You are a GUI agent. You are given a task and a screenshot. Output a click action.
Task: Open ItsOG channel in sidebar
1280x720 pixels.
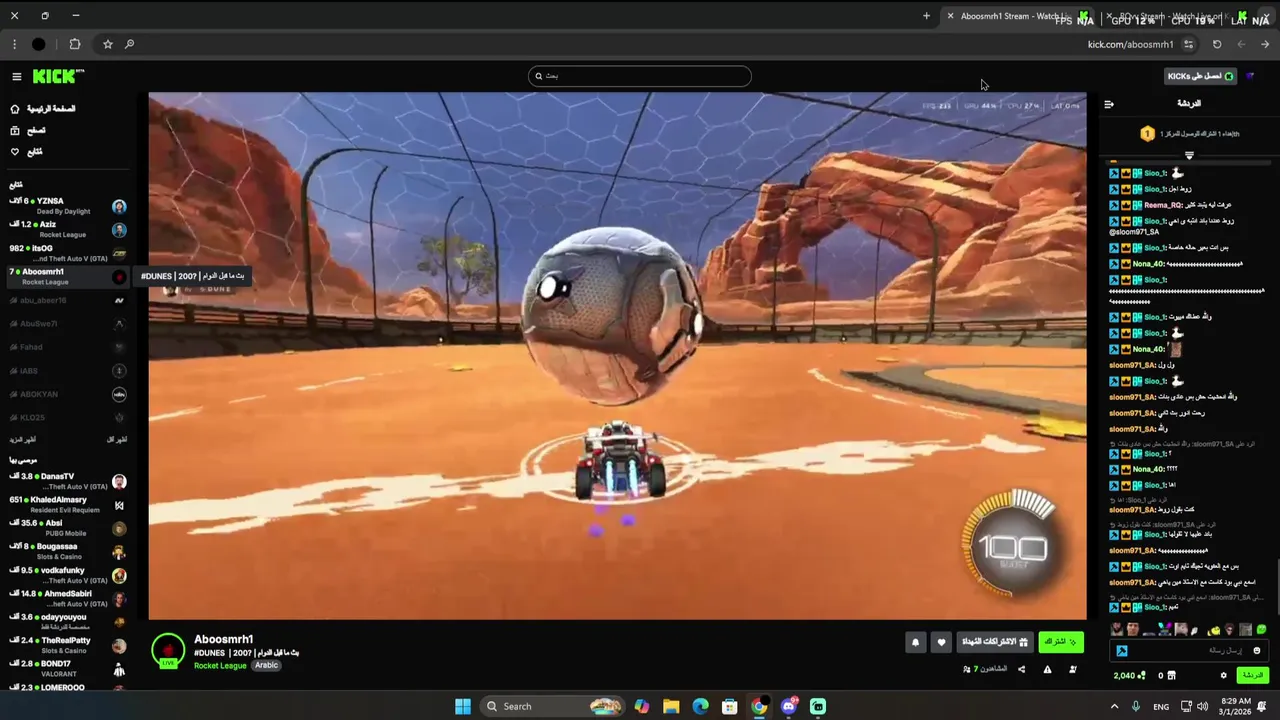coord(66,253)
